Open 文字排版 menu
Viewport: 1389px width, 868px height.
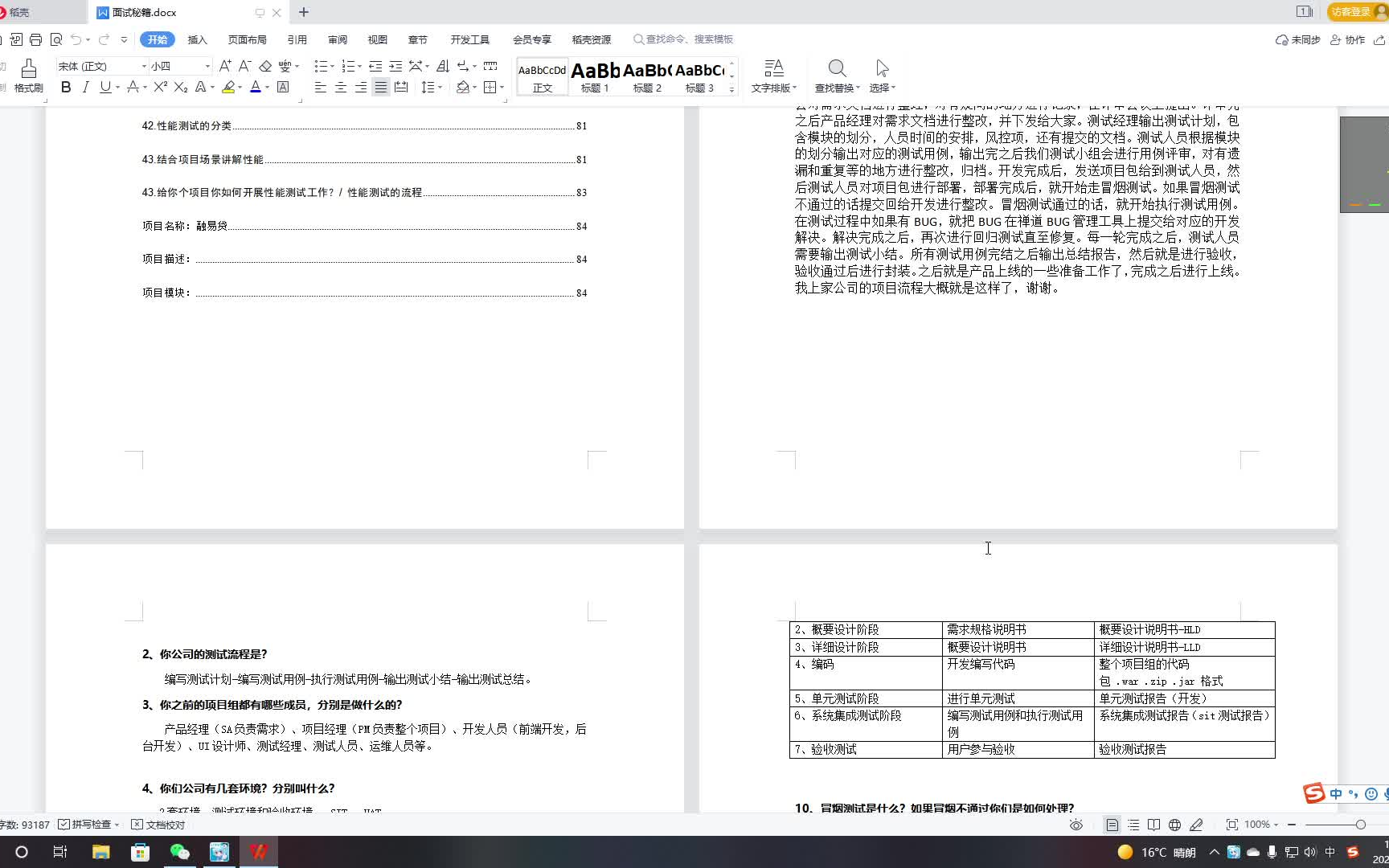[774, 76]
